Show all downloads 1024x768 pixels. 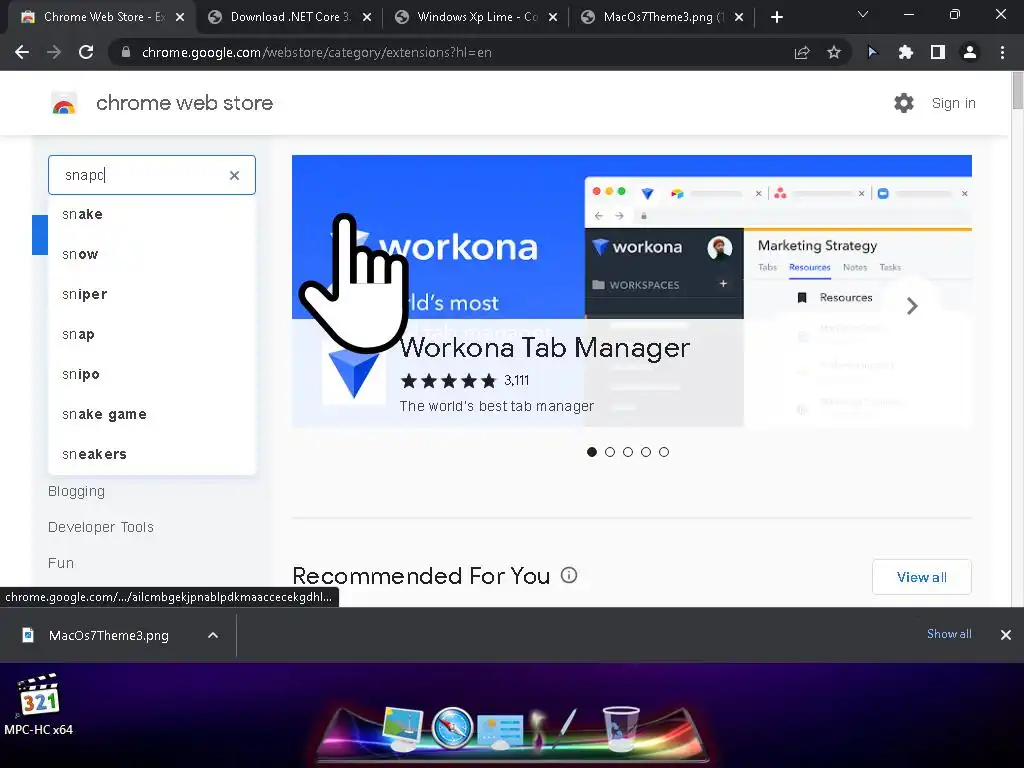point(949,634)
